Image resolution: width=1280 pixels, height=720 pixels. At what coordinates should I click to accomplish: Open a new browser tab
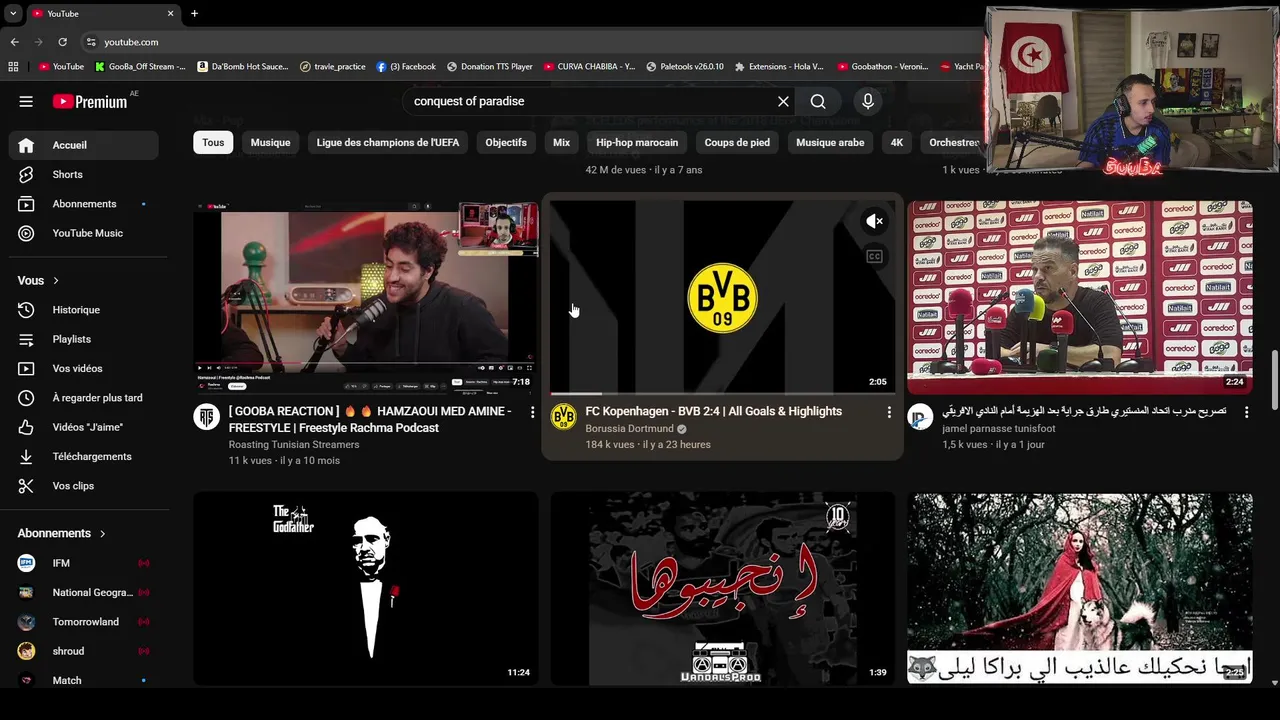point(194,13)
